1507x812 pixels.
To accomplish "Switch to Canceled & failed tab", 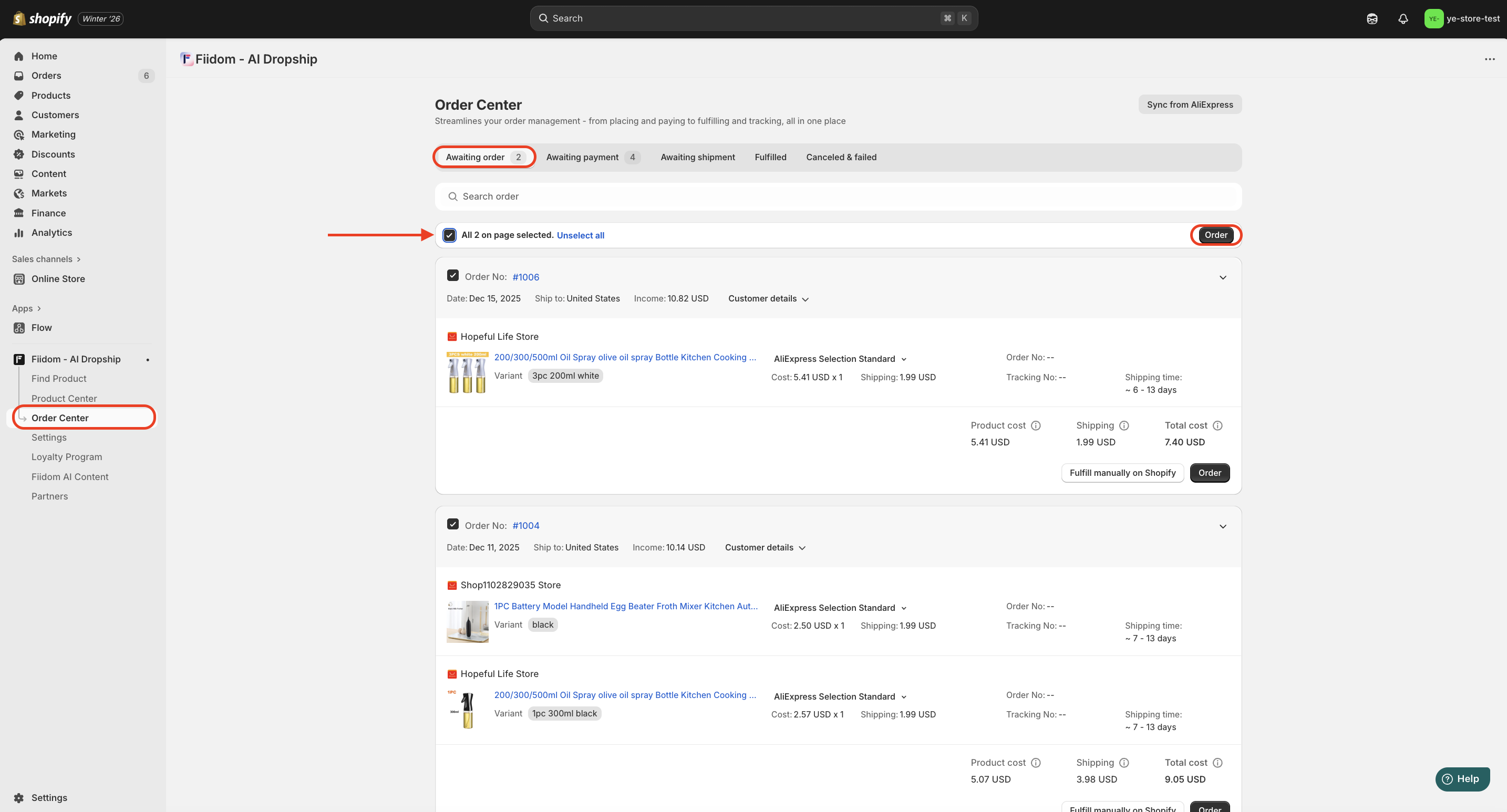I will [x=841, y=157].
